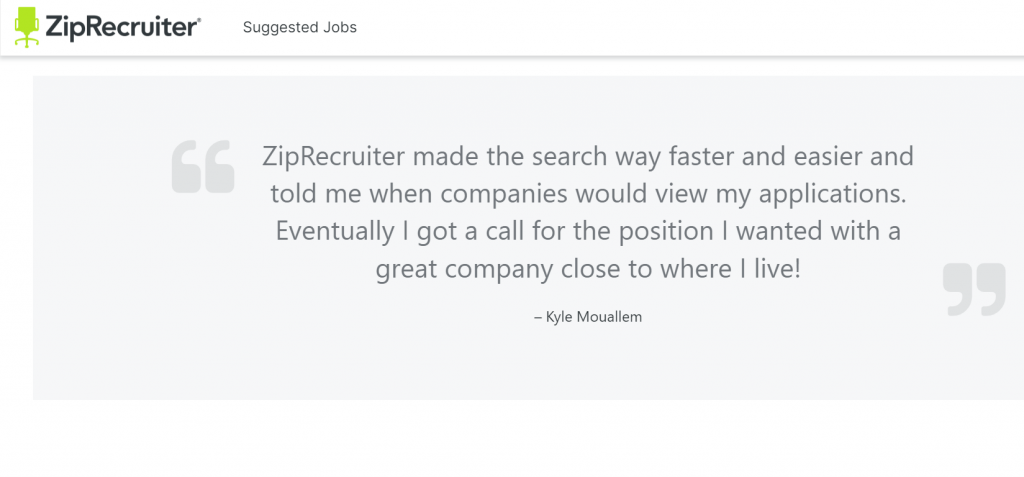1024x477 pixels.
Task: Click the word "live!" ending the quote
Action: [777, 269]
